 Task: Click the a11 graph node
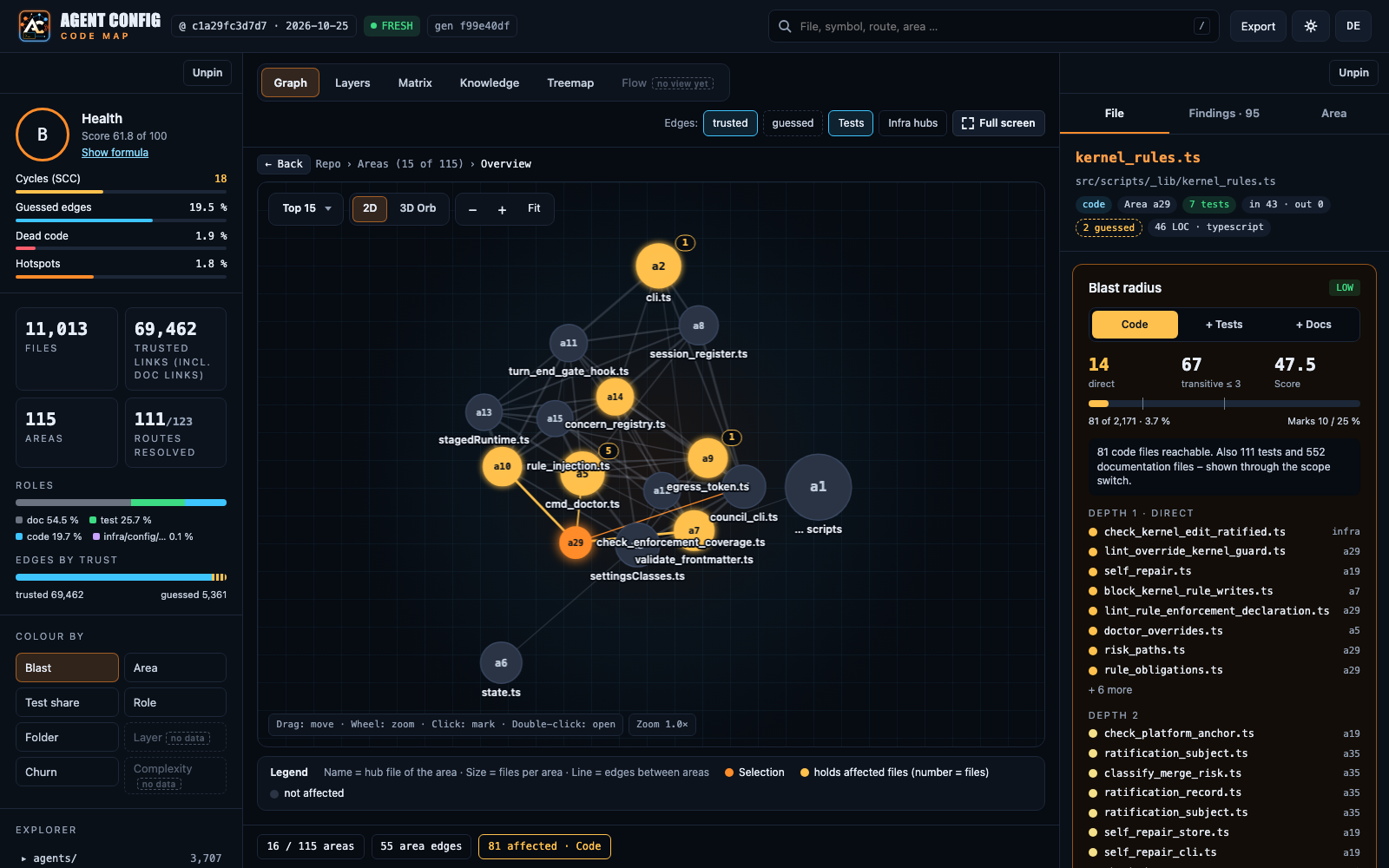click(x=569, y=343)
